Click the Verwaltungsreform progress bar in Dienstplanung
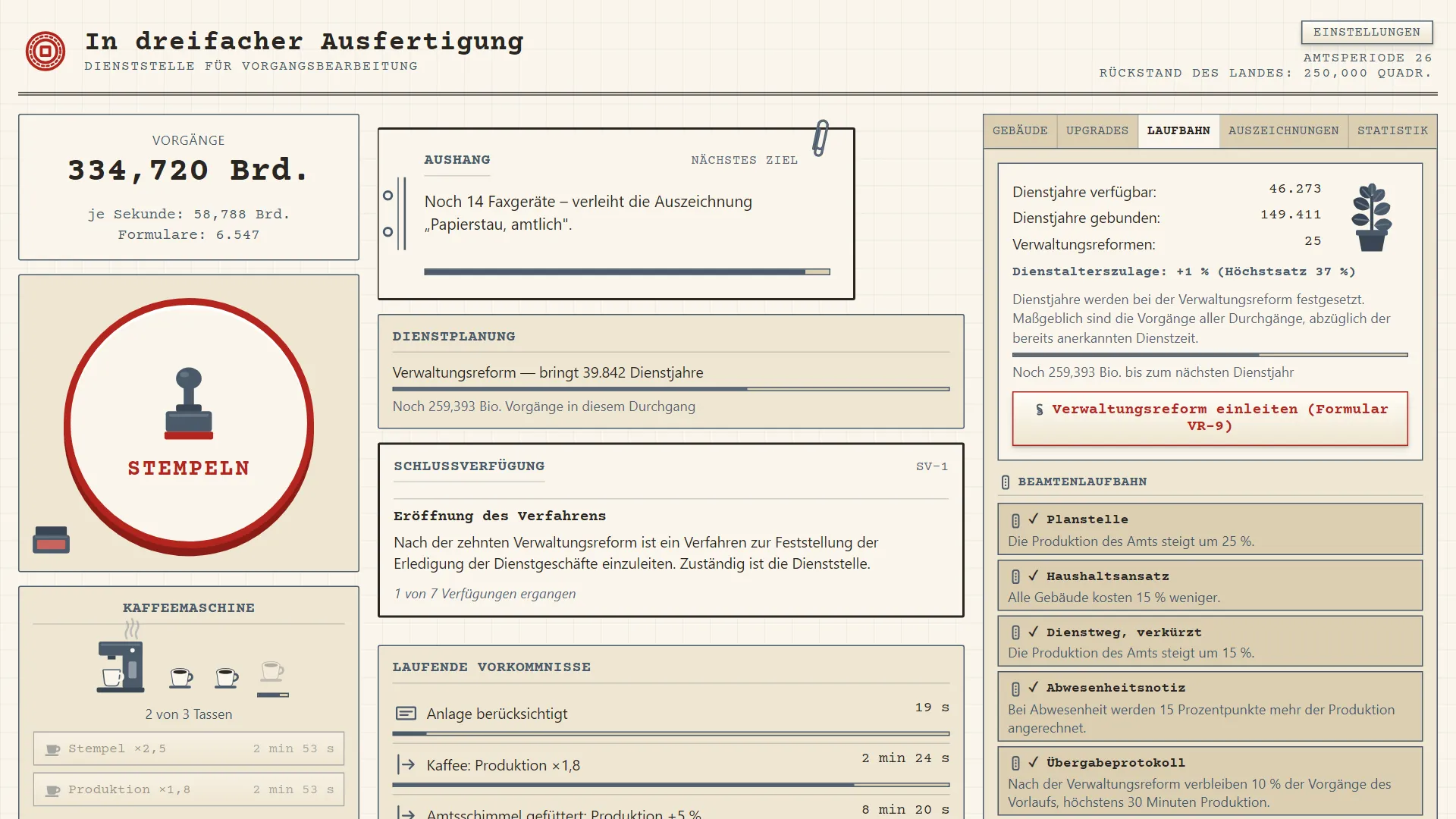1456x819 pixels. pos(670,389)
